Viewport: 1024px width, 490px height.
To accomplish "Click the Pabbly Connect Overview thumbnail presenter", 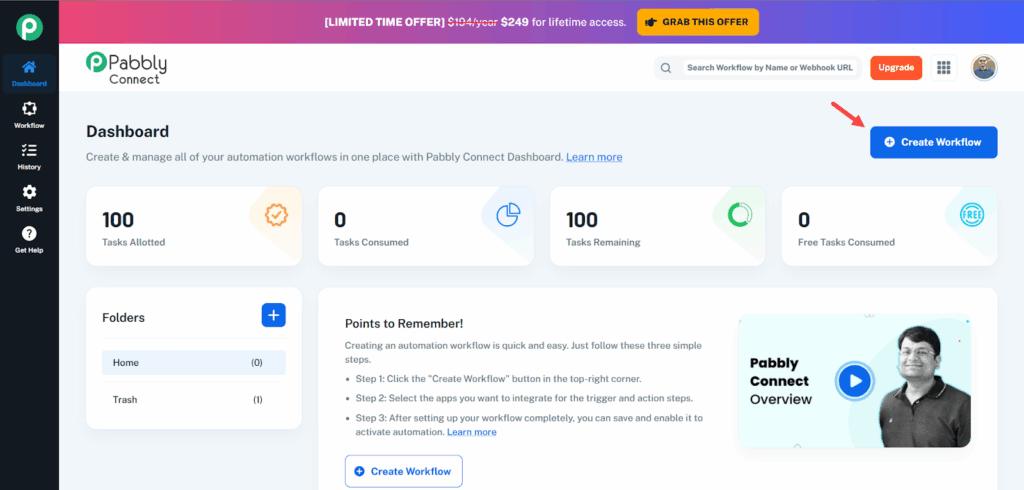I will click(x=925, y=387).
